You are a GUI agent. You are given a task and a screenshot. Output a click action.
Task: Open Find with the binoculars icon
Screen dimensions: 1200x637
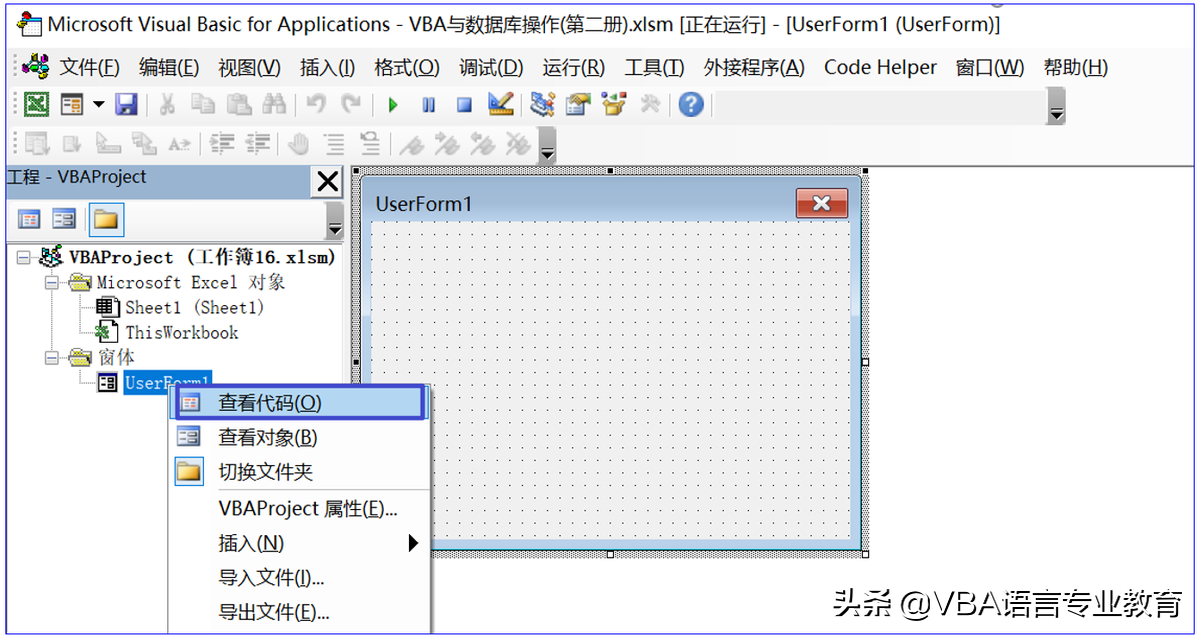273,104
